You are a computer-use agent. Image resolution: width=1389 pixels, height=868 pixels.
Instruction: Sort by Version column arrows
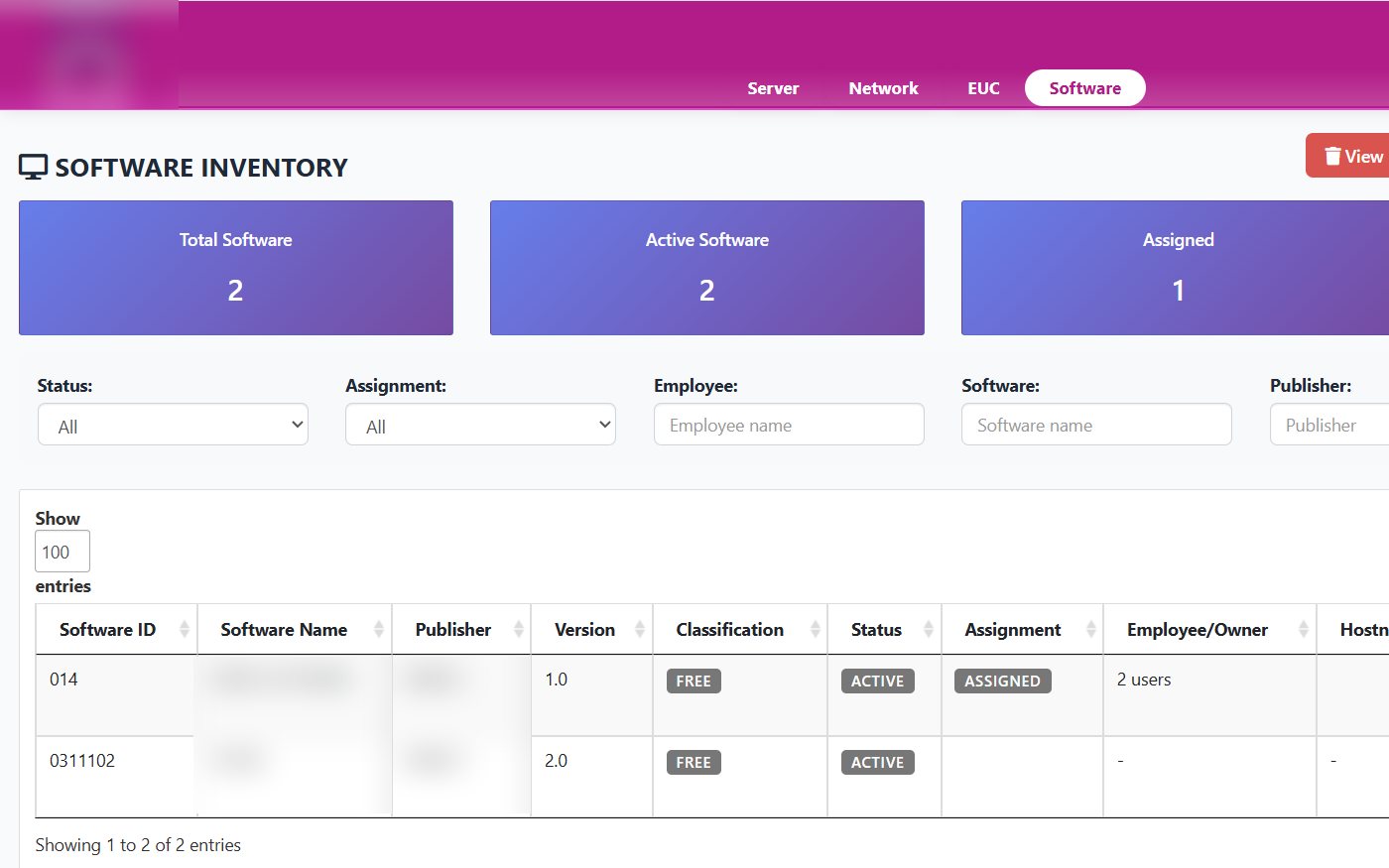(640, 629)
